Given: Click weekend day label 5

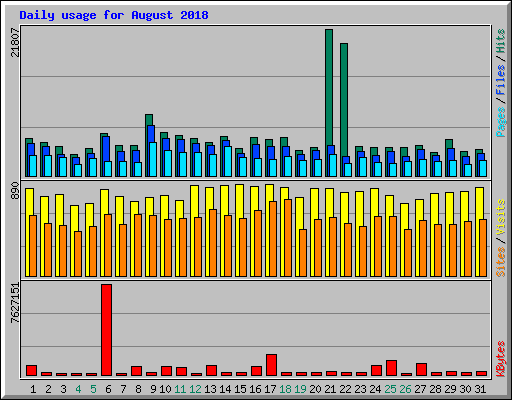Looking at the screenshot, I should tap(93, 389).
